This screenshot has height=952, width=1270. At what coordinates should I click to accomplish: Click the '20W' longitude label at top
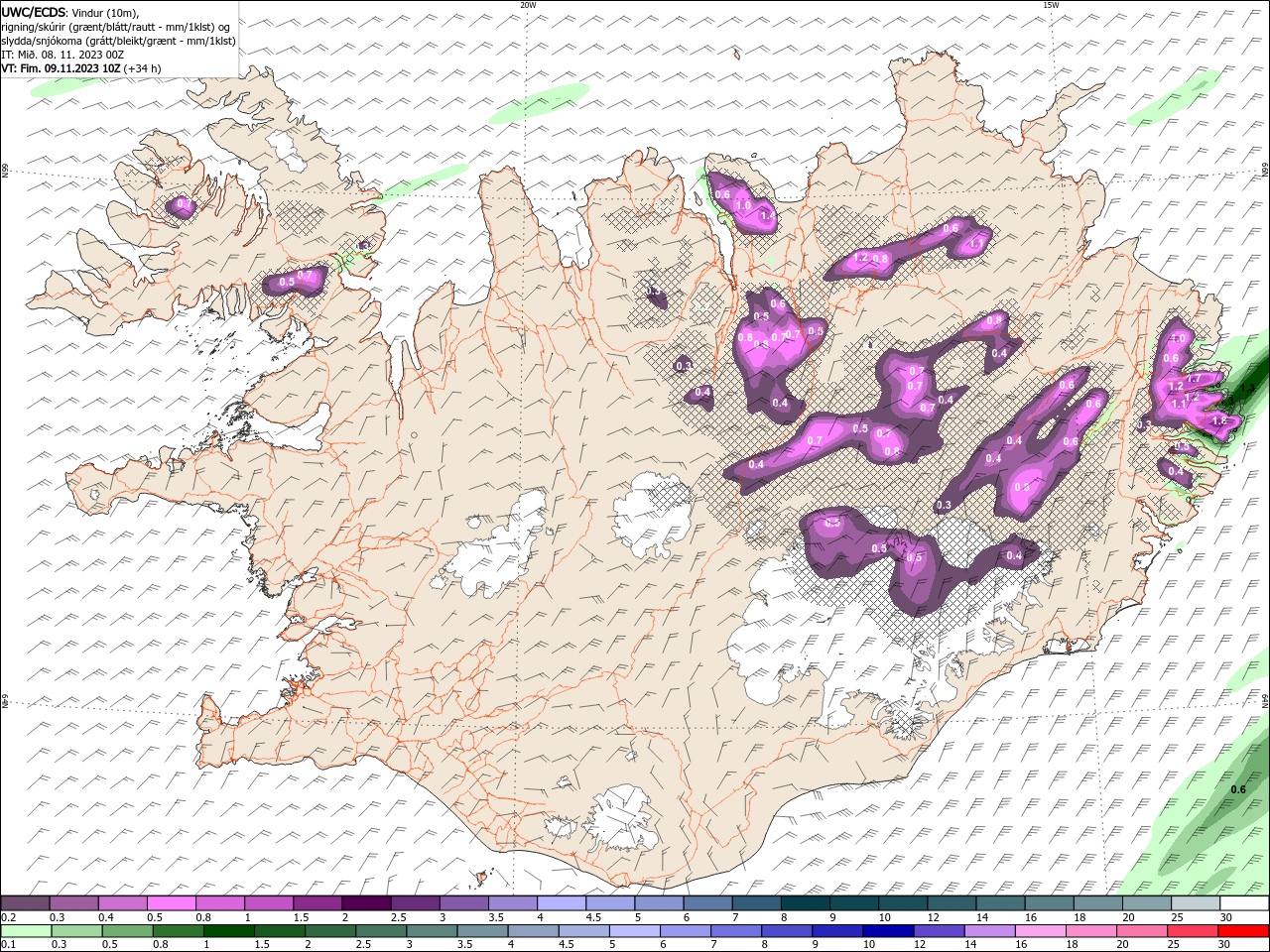528,5
